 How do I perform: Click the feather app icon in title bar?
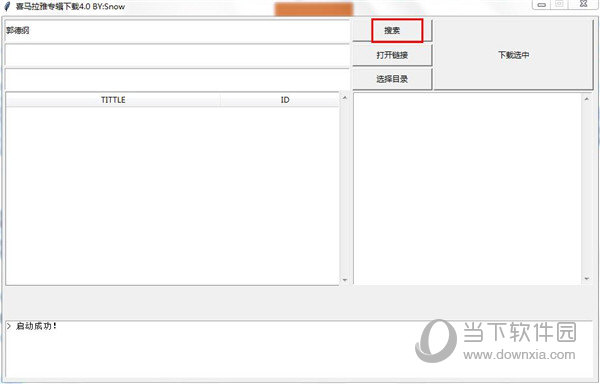pos(7,7)
